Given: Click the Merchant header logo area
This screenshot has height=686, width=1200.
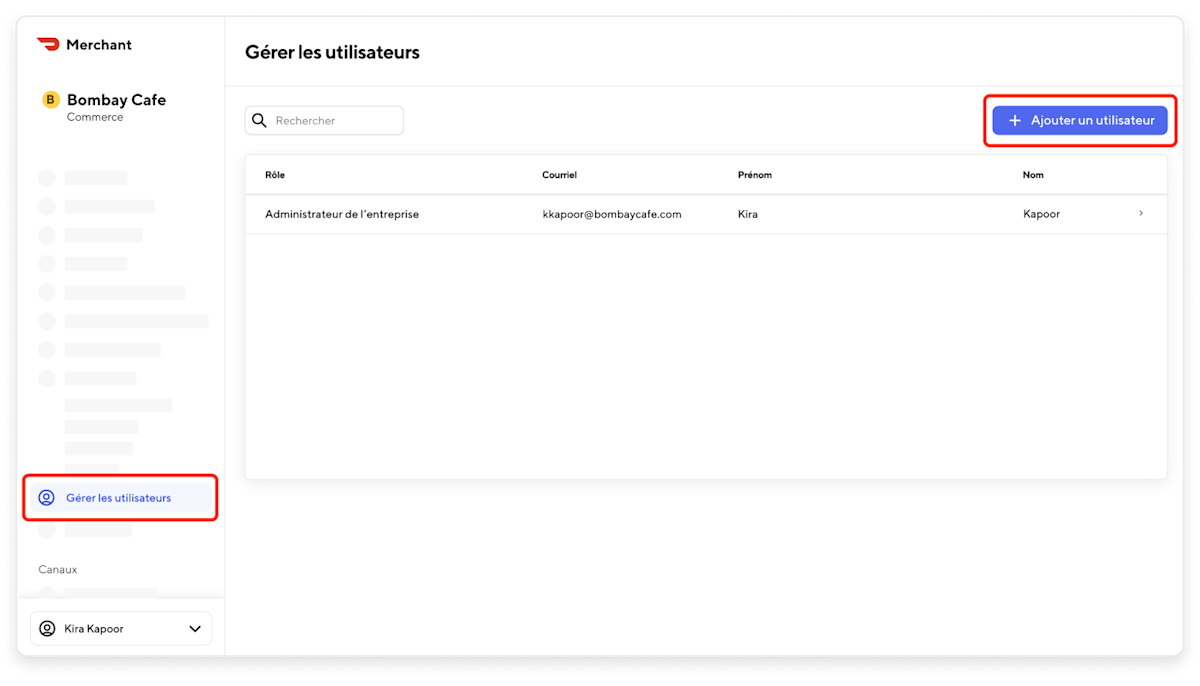Looking at the screenshot, I should tap(84, 44).
